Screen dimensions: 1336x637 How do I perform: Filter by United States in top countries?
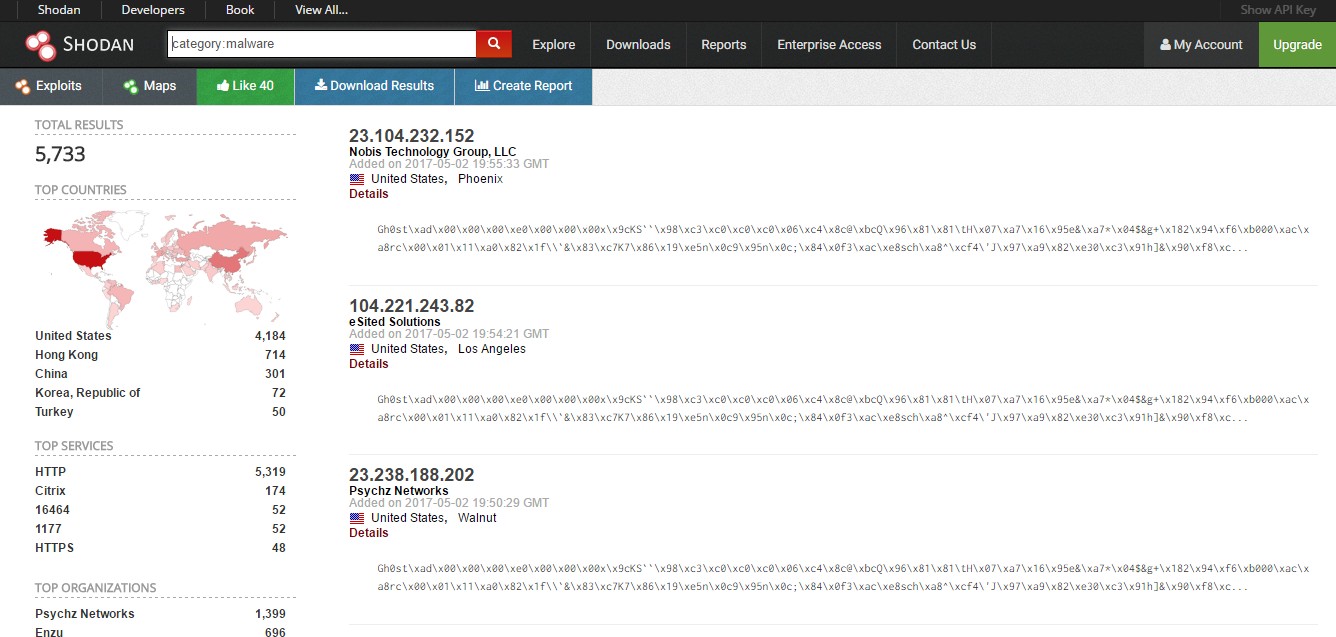tap(73, 336)
